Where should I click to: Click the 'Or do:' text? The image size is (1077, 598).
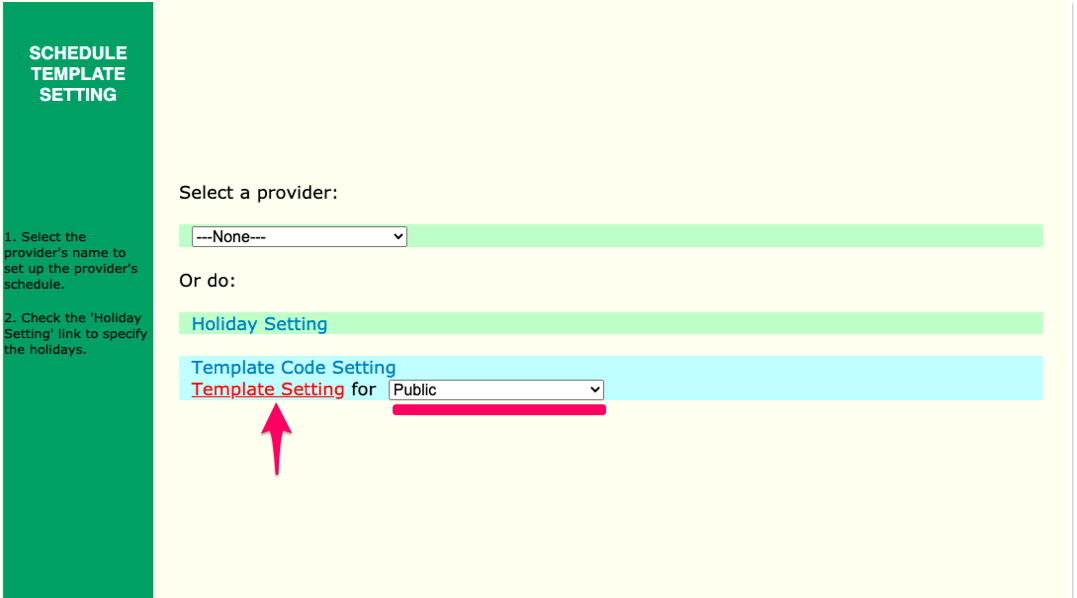point(207,281)
